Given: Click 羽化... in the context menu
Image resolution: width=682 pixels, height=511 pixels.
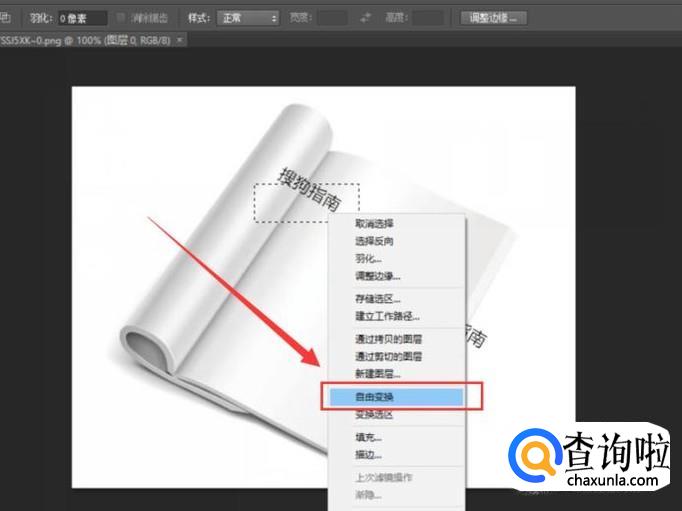Looking at the screenshot, I should coord(368,258).
